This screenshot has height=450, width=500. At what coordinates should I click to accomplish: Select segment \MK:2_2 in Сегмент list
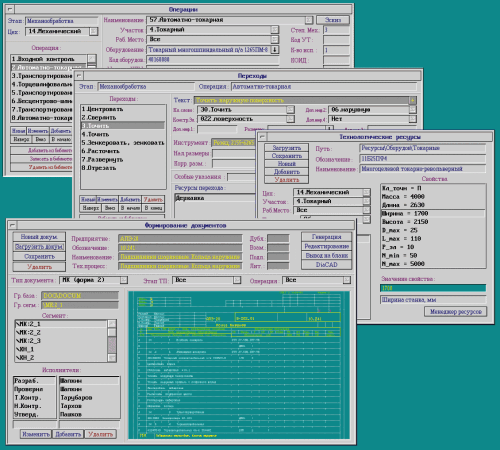61,332
